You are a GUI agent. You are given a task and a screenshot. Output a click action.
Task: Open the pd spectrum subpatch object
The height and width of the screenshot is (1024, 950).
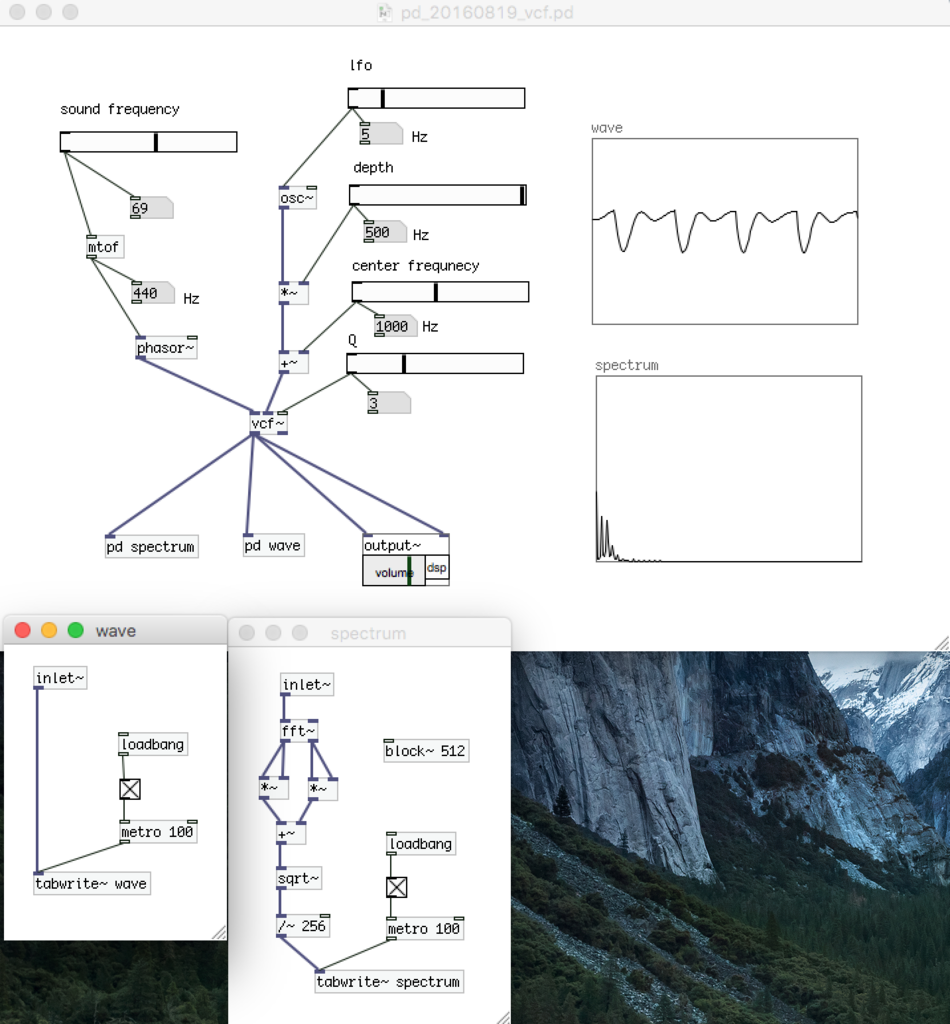click(x=151, y=546)
